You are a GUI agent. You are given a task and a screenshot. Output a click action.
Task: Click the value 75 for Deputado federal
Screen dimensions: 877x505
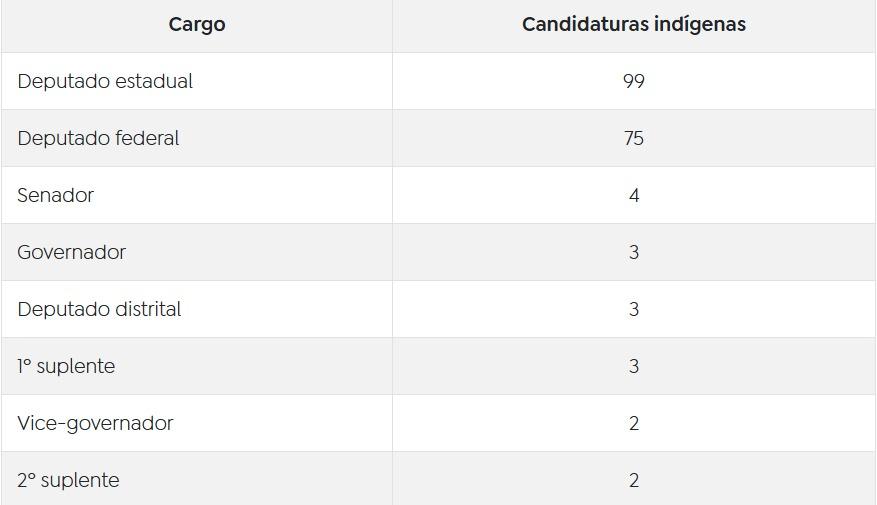coord(634,138)
